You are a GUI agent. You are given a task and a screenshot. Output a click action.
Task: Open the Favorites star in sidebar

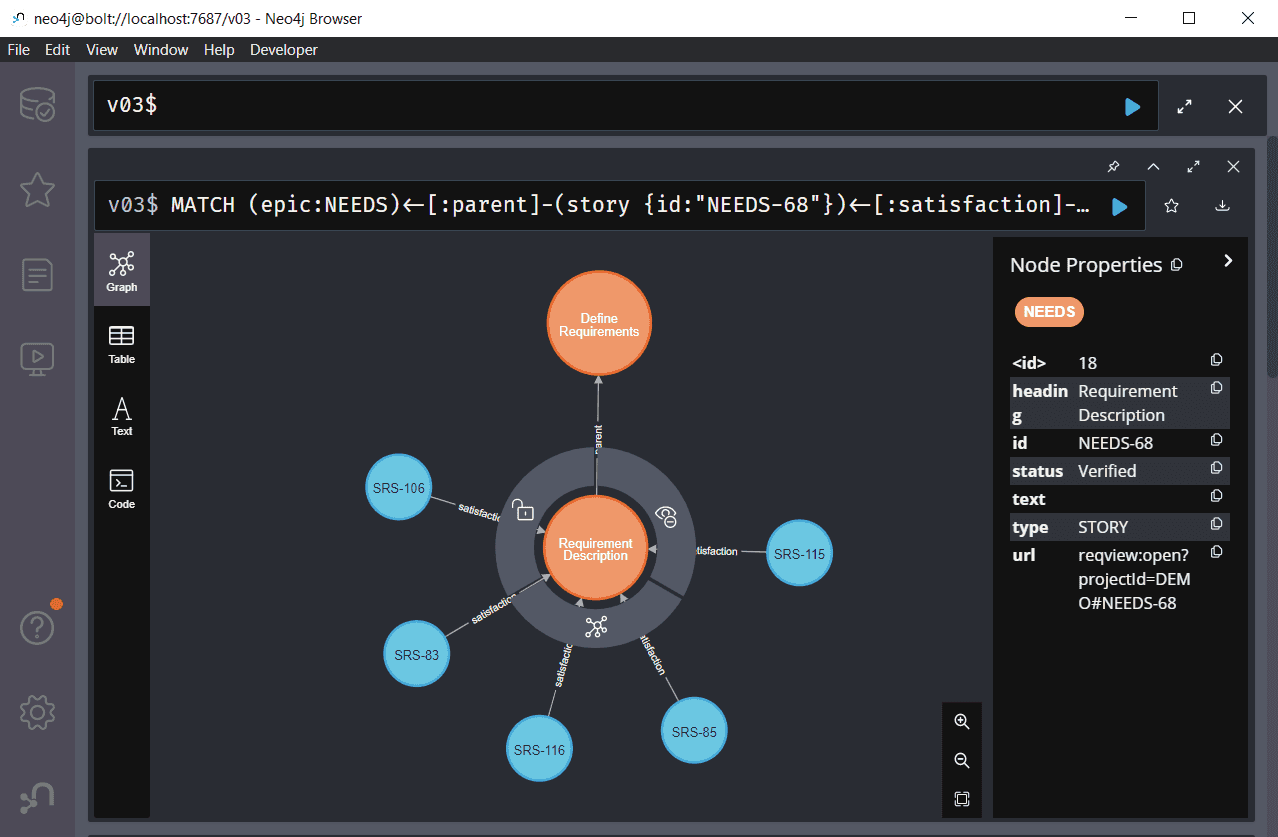tap(37, 189)
